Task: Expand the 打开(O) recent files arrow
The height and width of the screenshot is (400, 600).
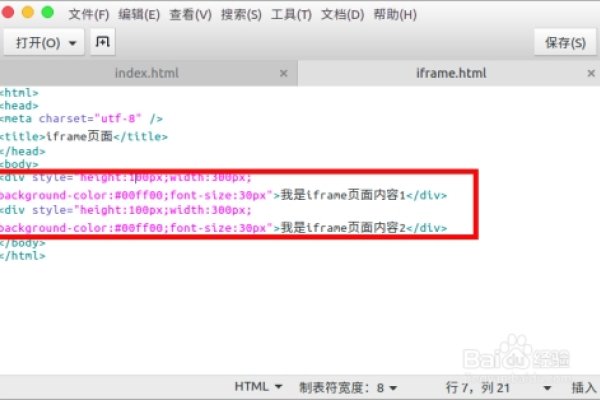Action: coord(73,43)
